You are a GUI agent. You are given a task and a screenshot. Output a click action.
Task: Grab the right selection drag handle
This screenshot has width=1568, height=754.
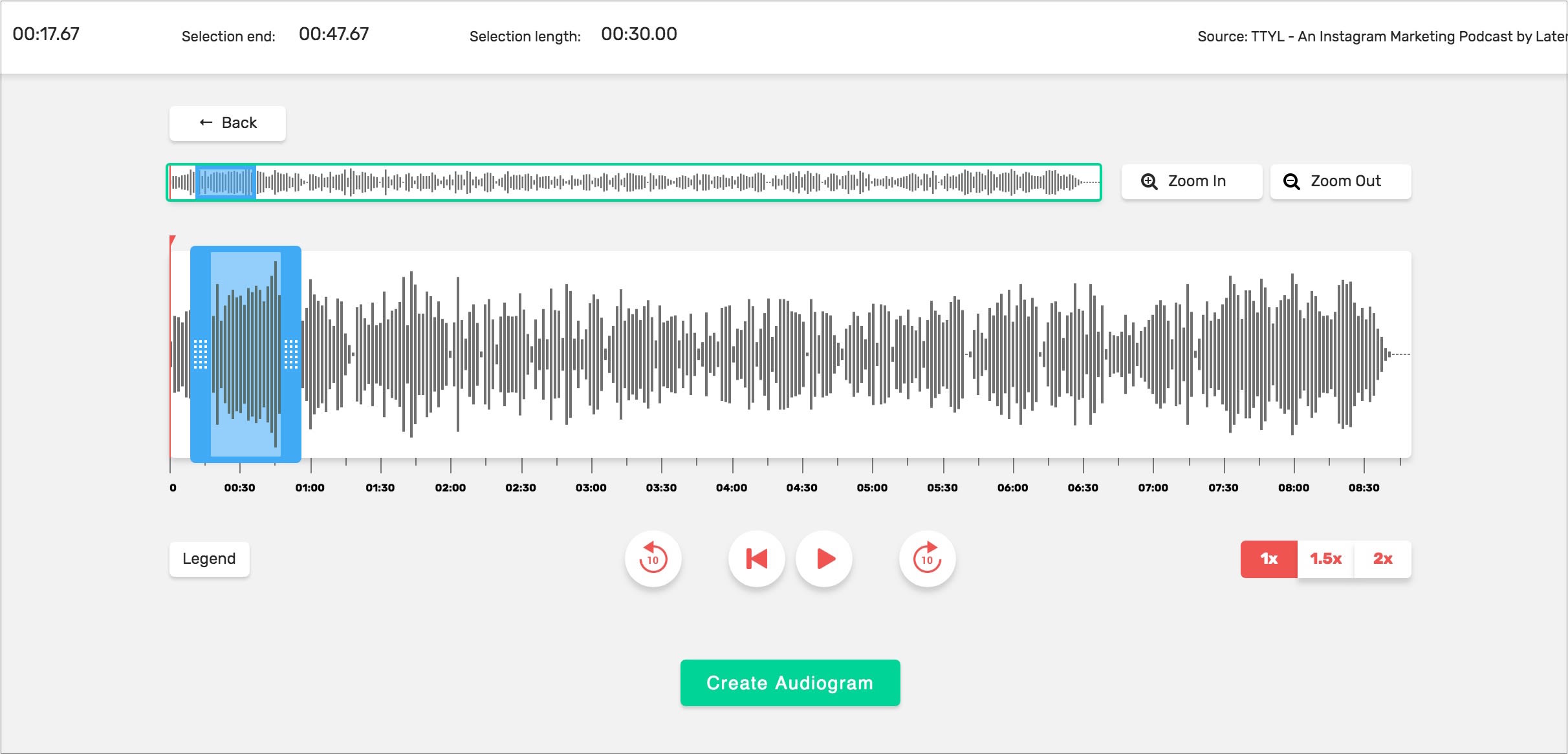291,354
